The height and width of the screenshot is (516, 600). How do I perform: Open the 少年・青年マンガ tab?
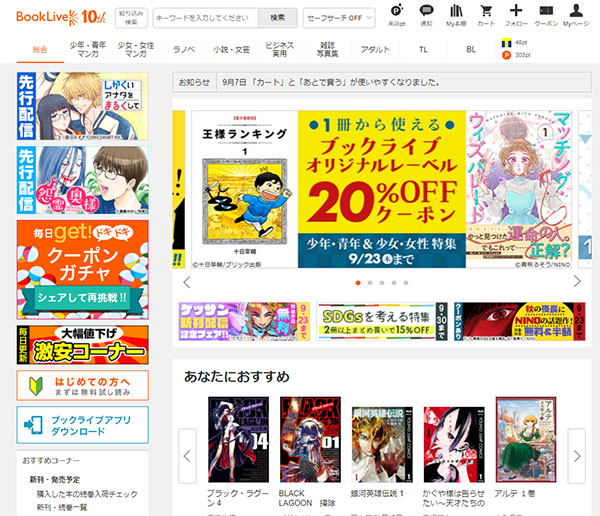click(88, 49)
